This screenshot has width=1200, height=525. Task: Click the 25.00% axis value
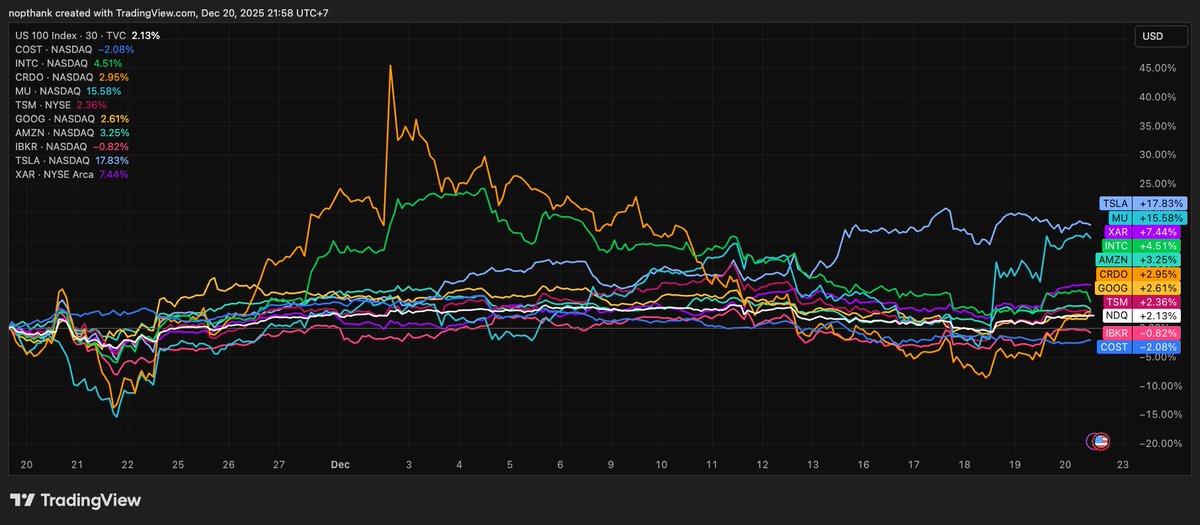1158,184
